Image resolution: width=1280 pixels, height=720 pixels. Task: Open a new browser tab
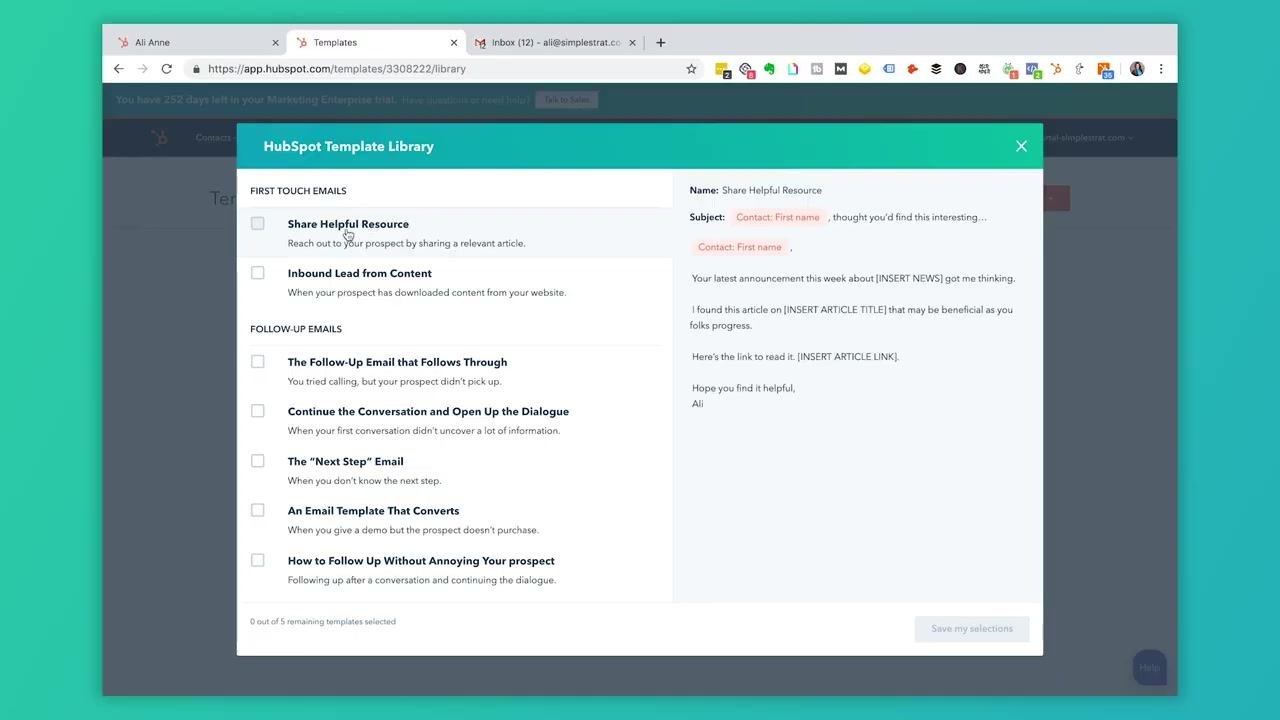coord(660,42)
